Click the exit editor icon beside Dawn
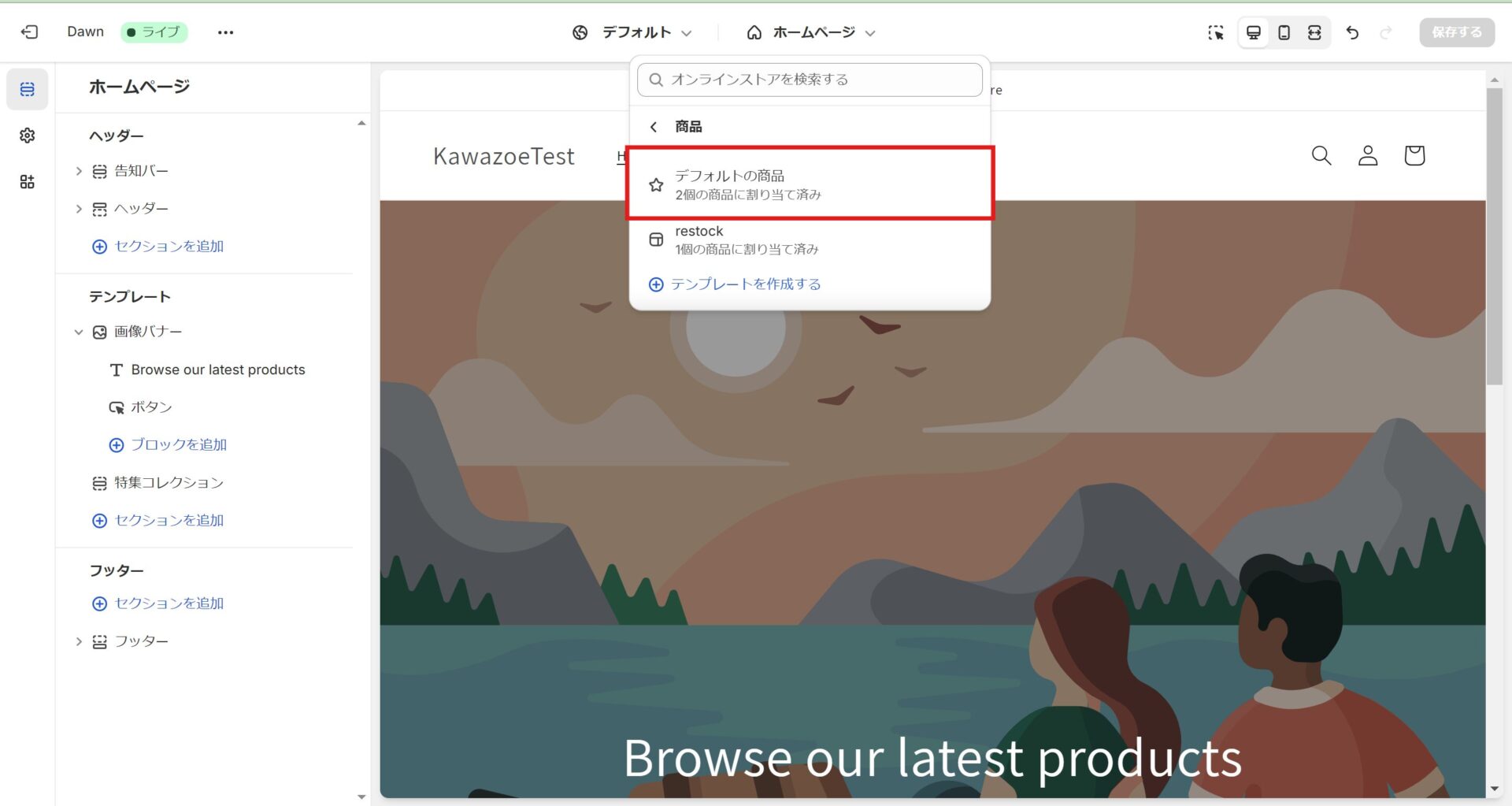 coord(29,32)
